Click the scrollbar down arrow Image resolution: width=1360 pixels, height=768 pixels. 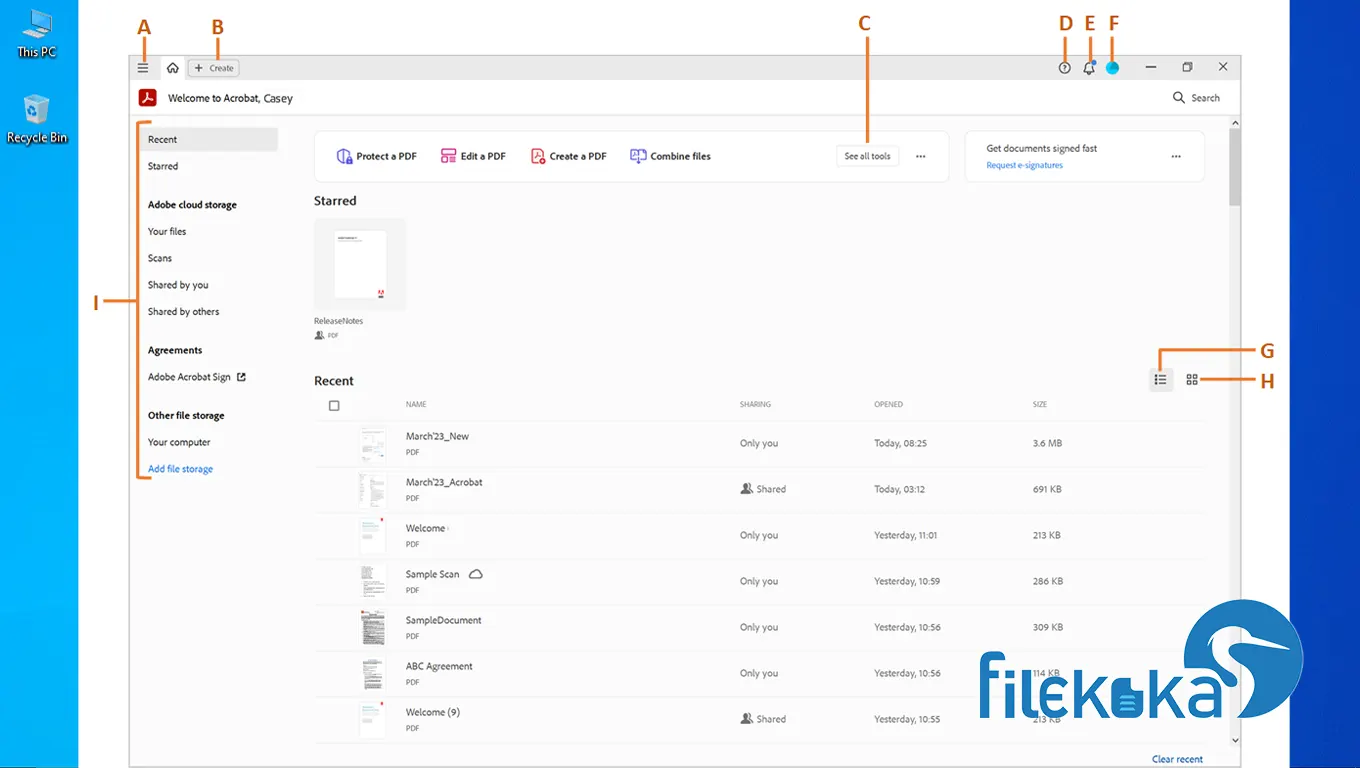tap(1234, 740)
